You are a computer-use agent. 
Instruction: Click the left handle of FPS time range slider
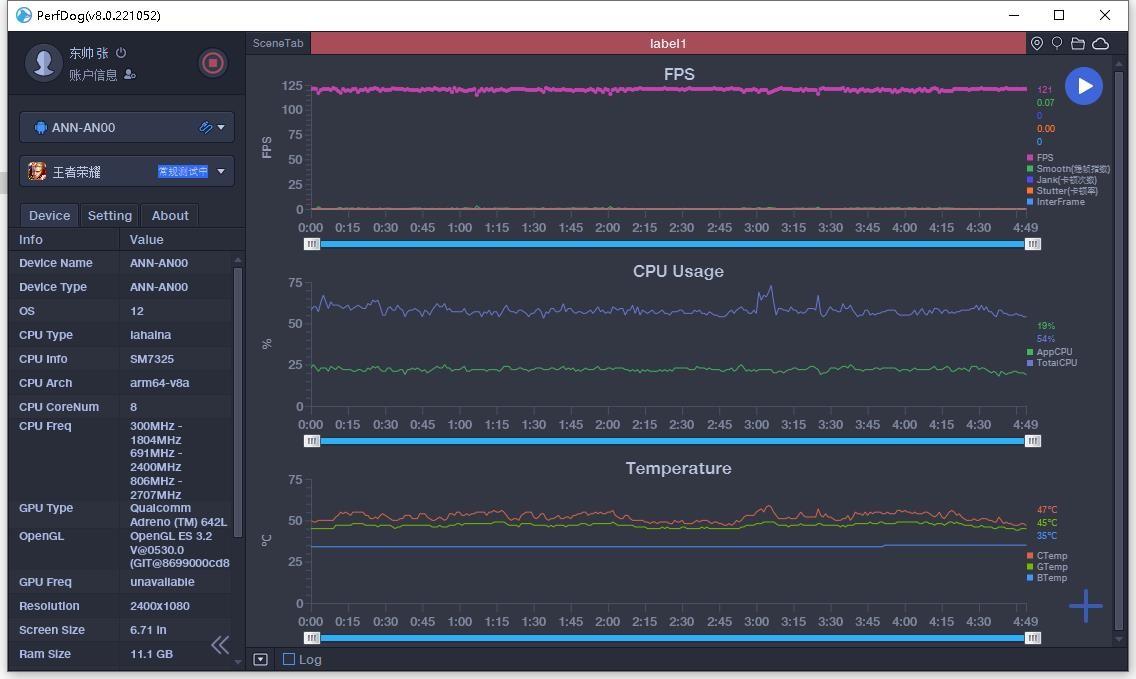click(312, 244)
